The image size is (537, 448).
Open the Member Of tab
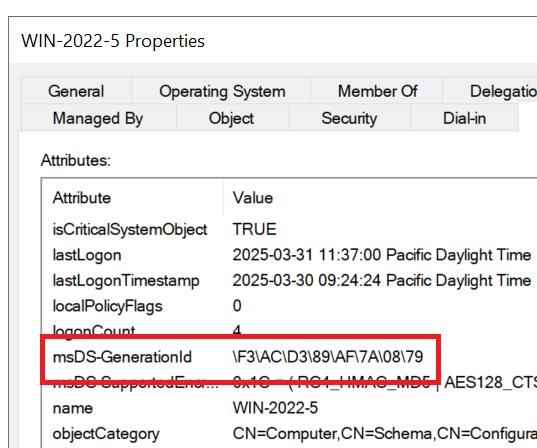tap(377, 91)
